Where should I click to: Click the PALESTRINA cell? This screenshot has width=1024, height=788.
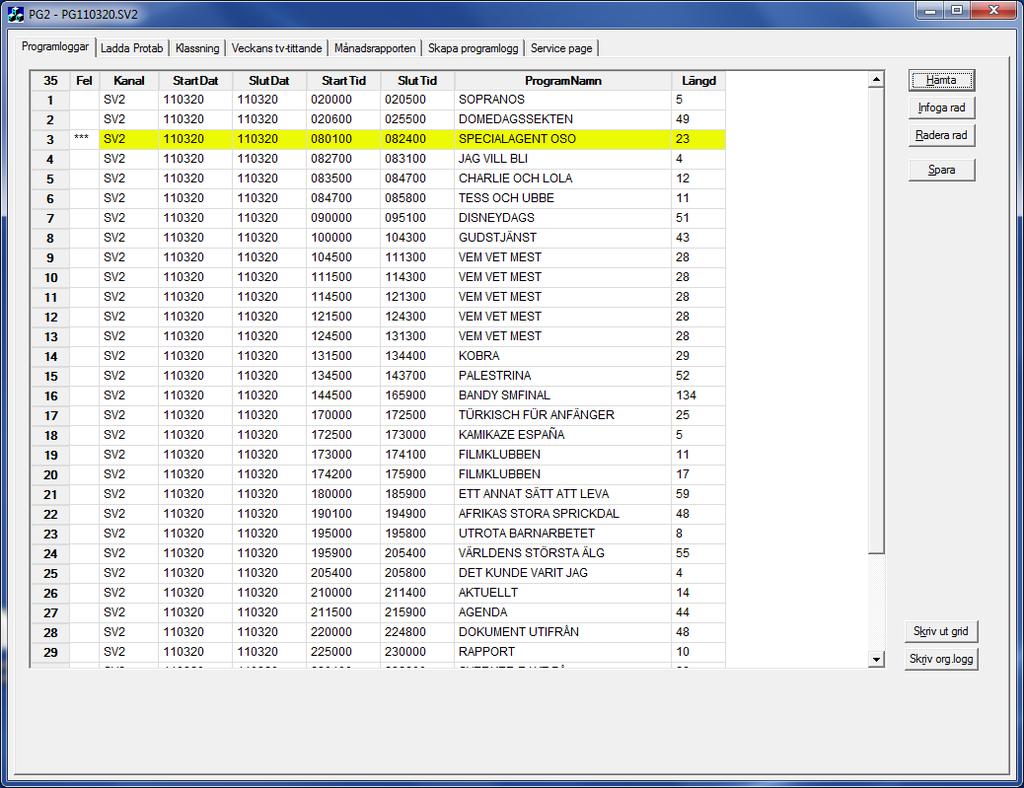pos(563,376)
